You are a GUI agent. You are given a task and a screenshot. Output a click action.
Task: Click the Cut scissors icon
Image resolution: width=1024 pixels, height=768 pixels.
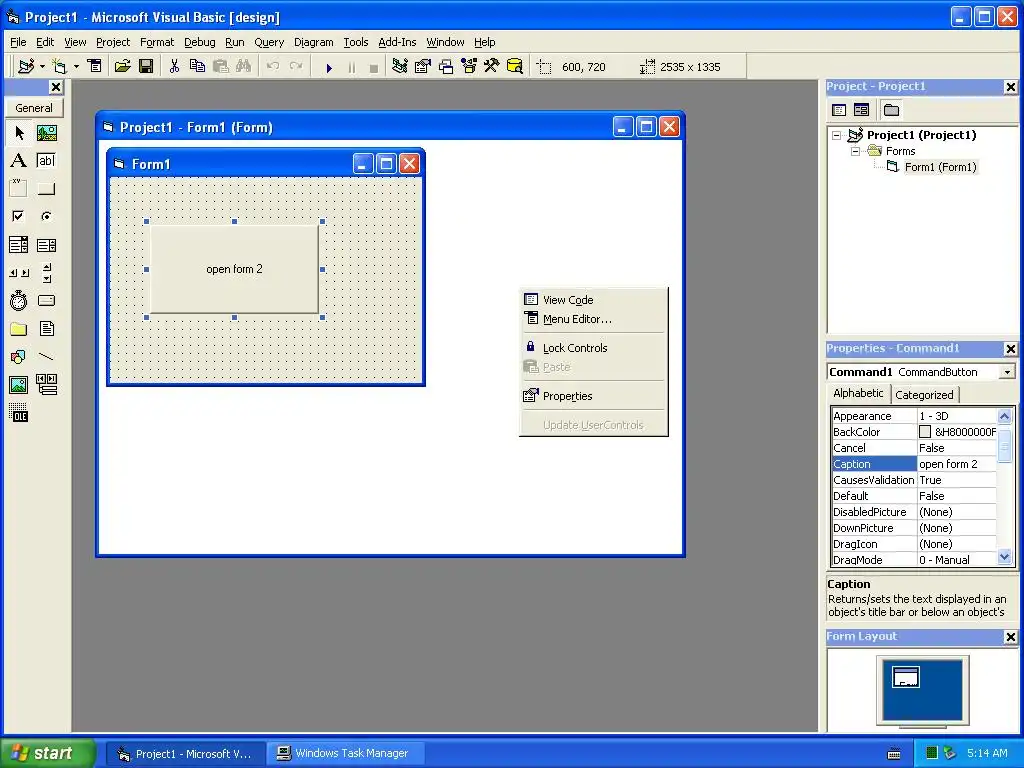tap(174, 67)
